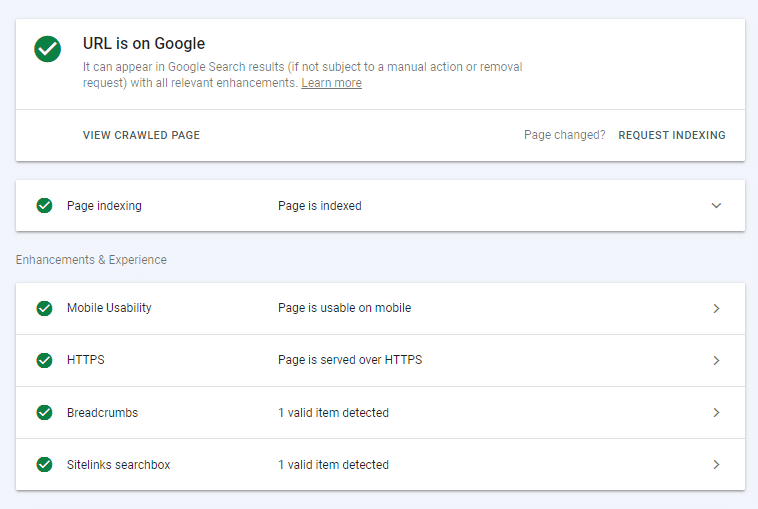The width and height of the screenshot is (758, 509).
Task: Click the Page is served over HTTPS text
Action: point(349,360)
